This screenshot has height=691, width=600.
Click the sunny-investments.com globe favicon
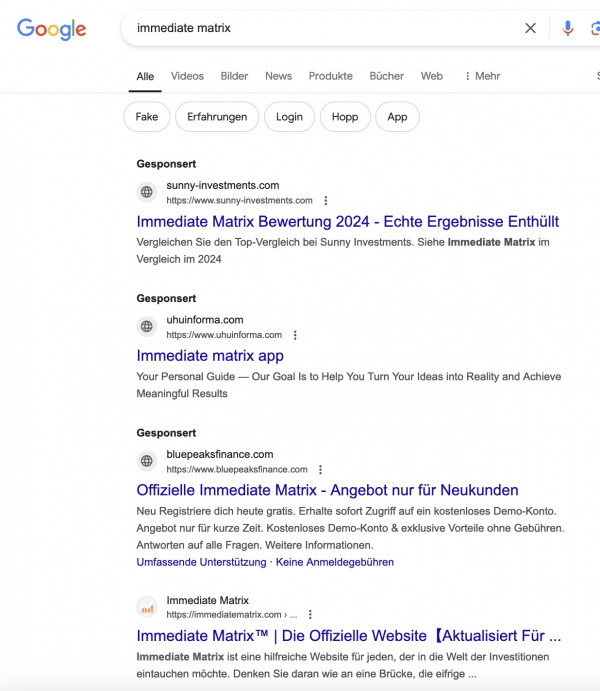click(x=147, y=192)
